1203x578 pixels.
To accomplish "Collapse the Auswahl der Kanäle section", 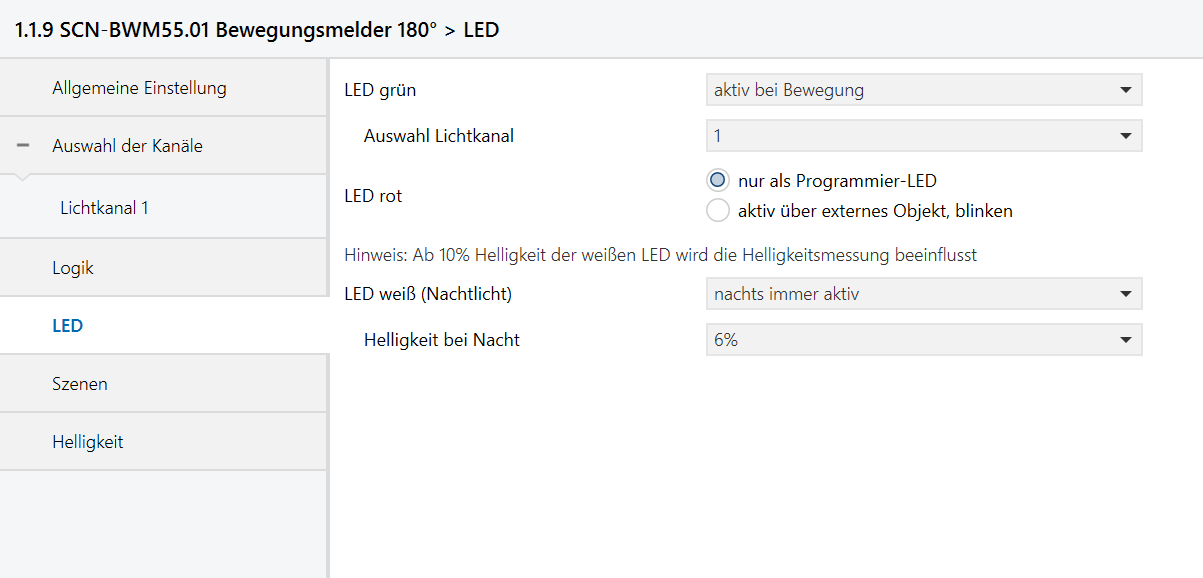I will click(23, 146).
